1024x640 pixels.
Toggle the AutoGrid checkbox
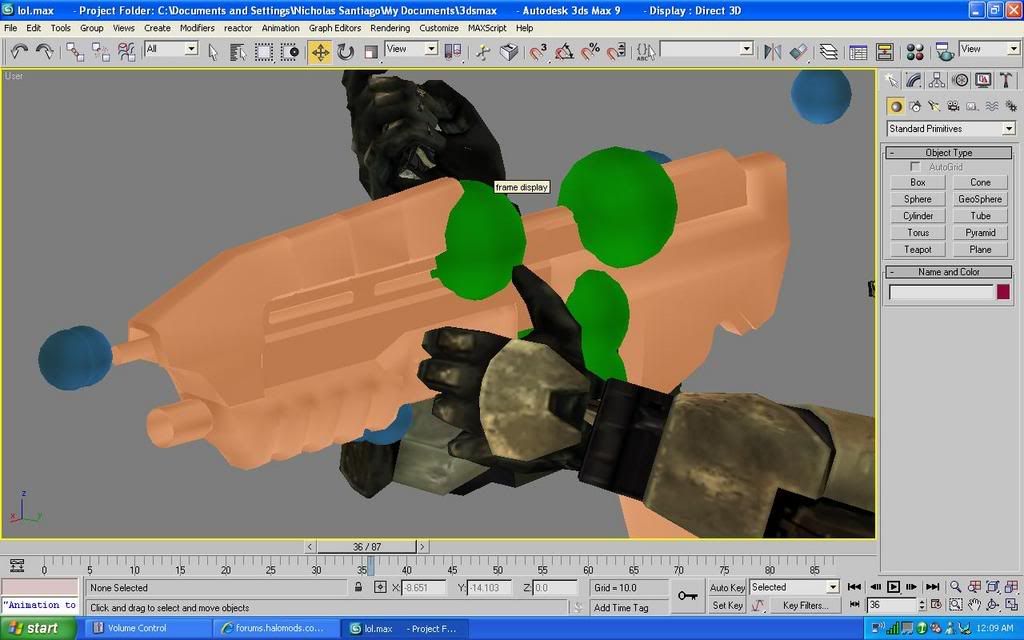pos(915,167)
